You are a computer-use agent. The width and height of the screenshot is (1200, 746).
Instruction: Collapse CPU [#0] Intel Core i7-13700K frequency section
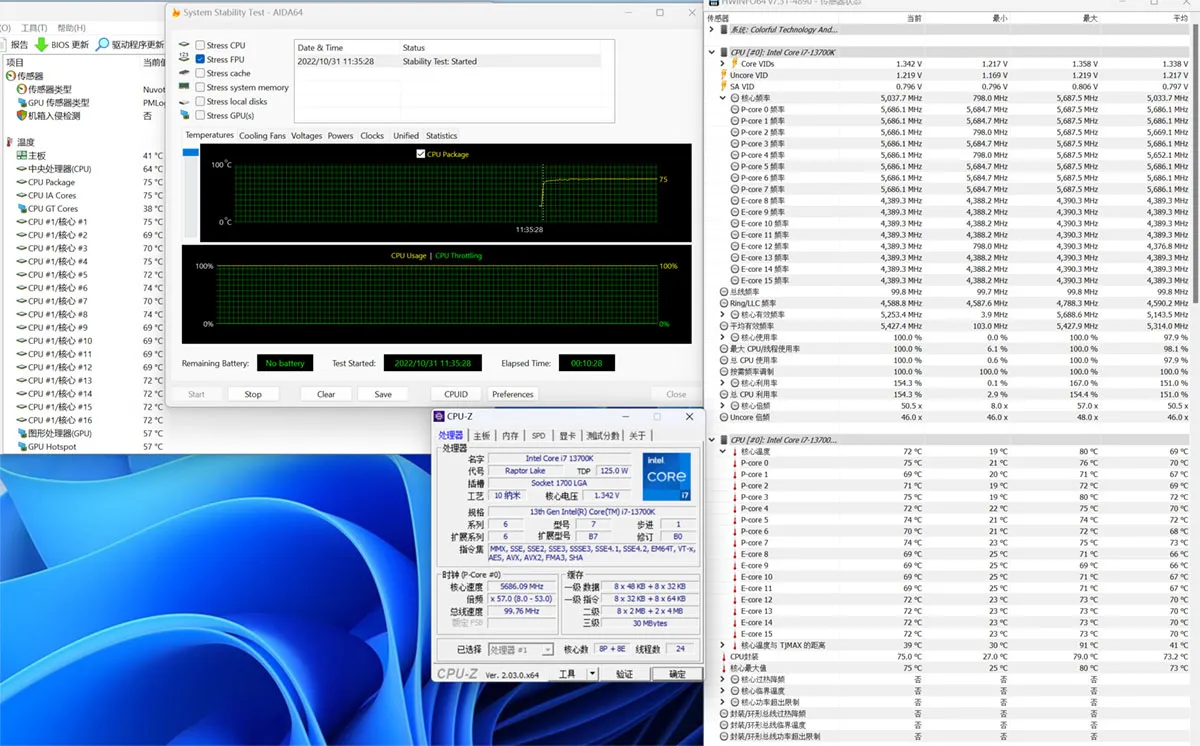pyautogui.click(x=712, y=52)
